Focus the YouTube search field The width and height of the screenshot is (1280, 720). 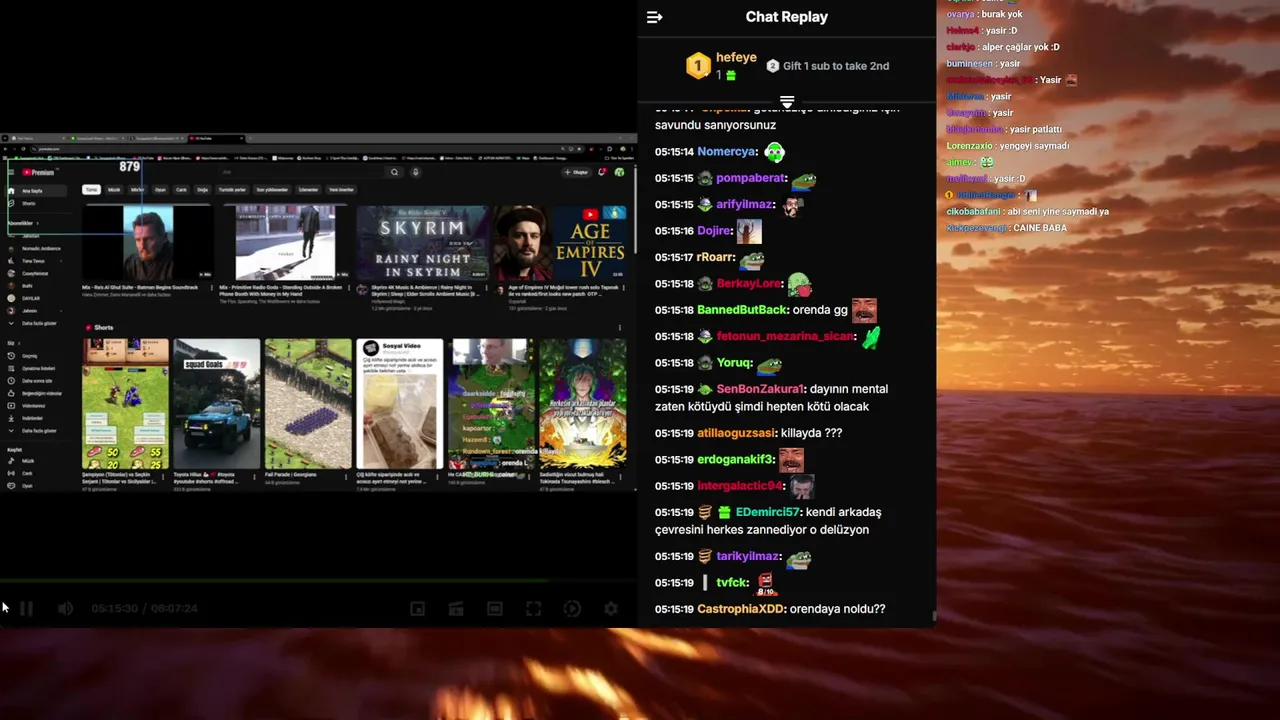point(304,172)
